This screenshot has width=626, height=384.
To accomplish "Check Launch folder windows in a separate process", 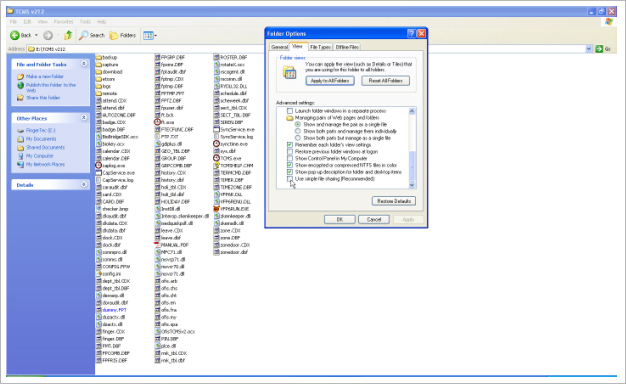I will 290,111.
